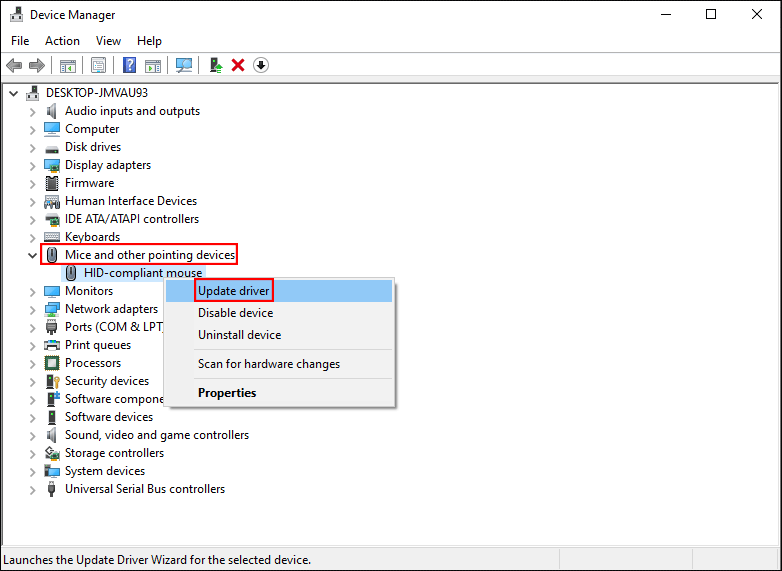Viewport: 782px width, 571px height.
Task: Open the File menu
Action: [x=20, y=41]
